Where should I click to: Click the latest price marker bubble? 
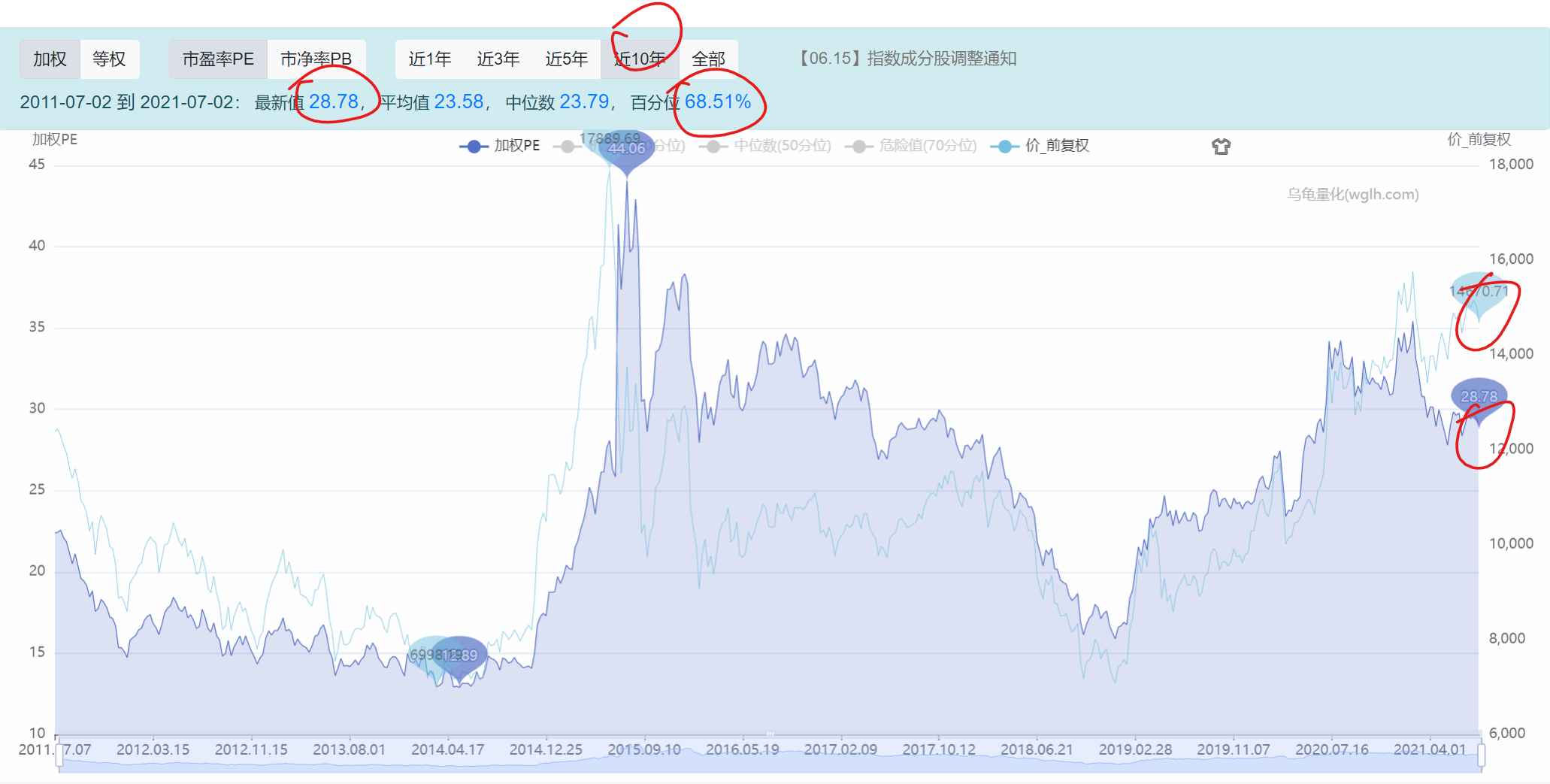coord(1479,294)
